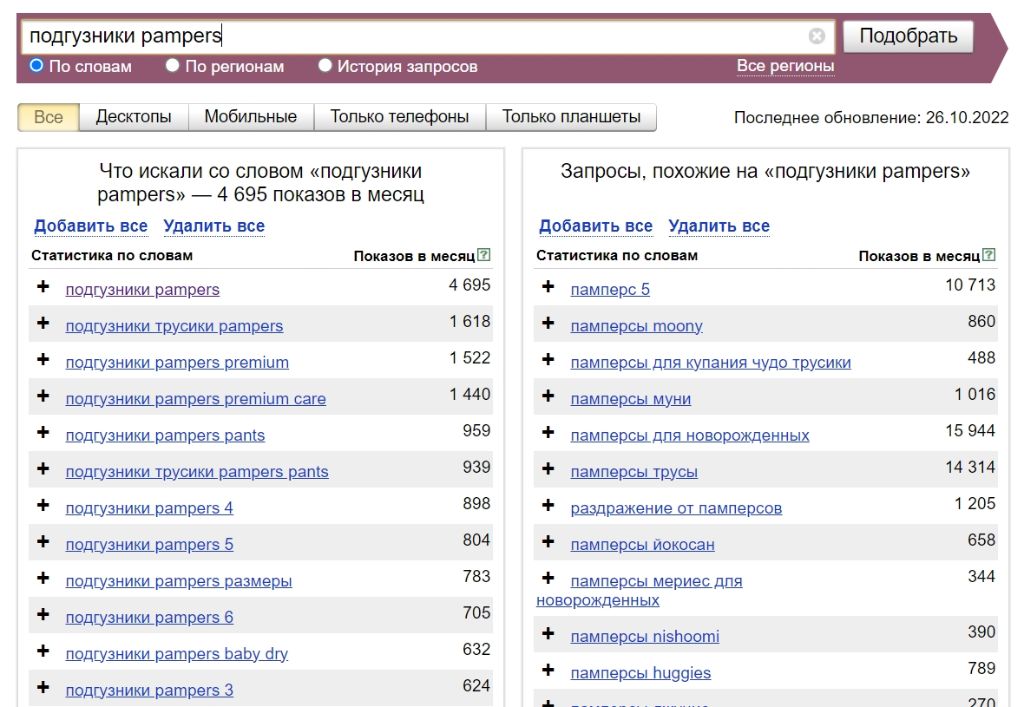Open the подгузники pampers размеры link
The width and height of the screenshot is (1024, 707).
pyautogui.click(x=179, y=581)
